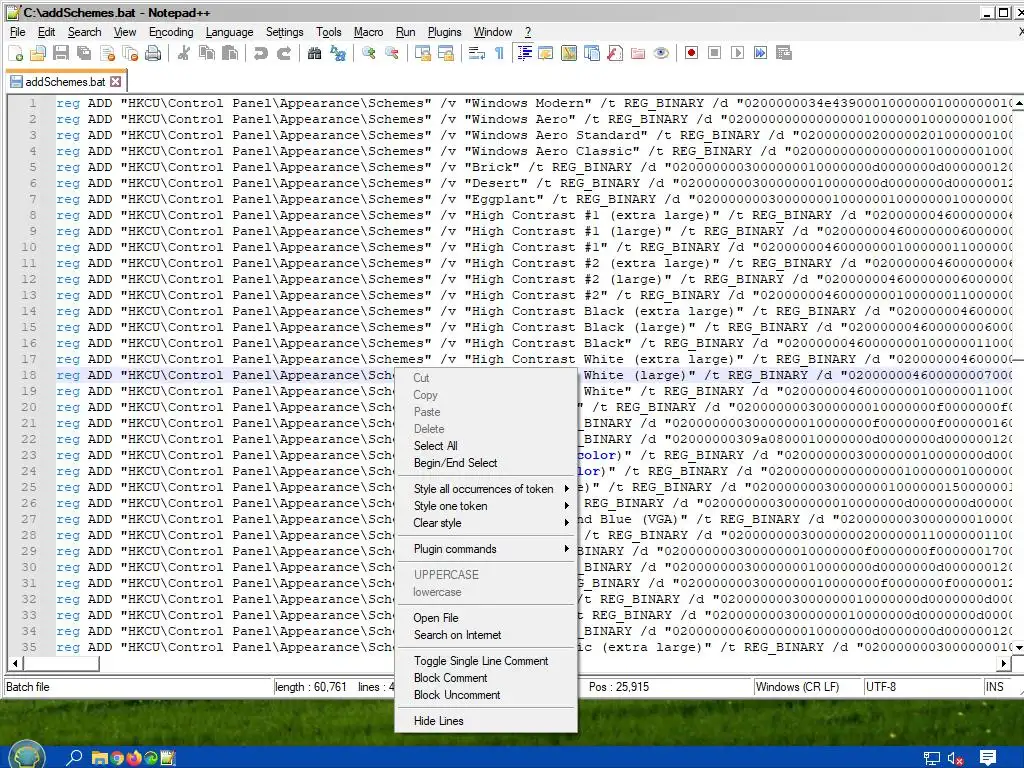The width and height of the screenshot is (1024, 768).
Task: Open the Encoding menu
Action: pos(171,32)
